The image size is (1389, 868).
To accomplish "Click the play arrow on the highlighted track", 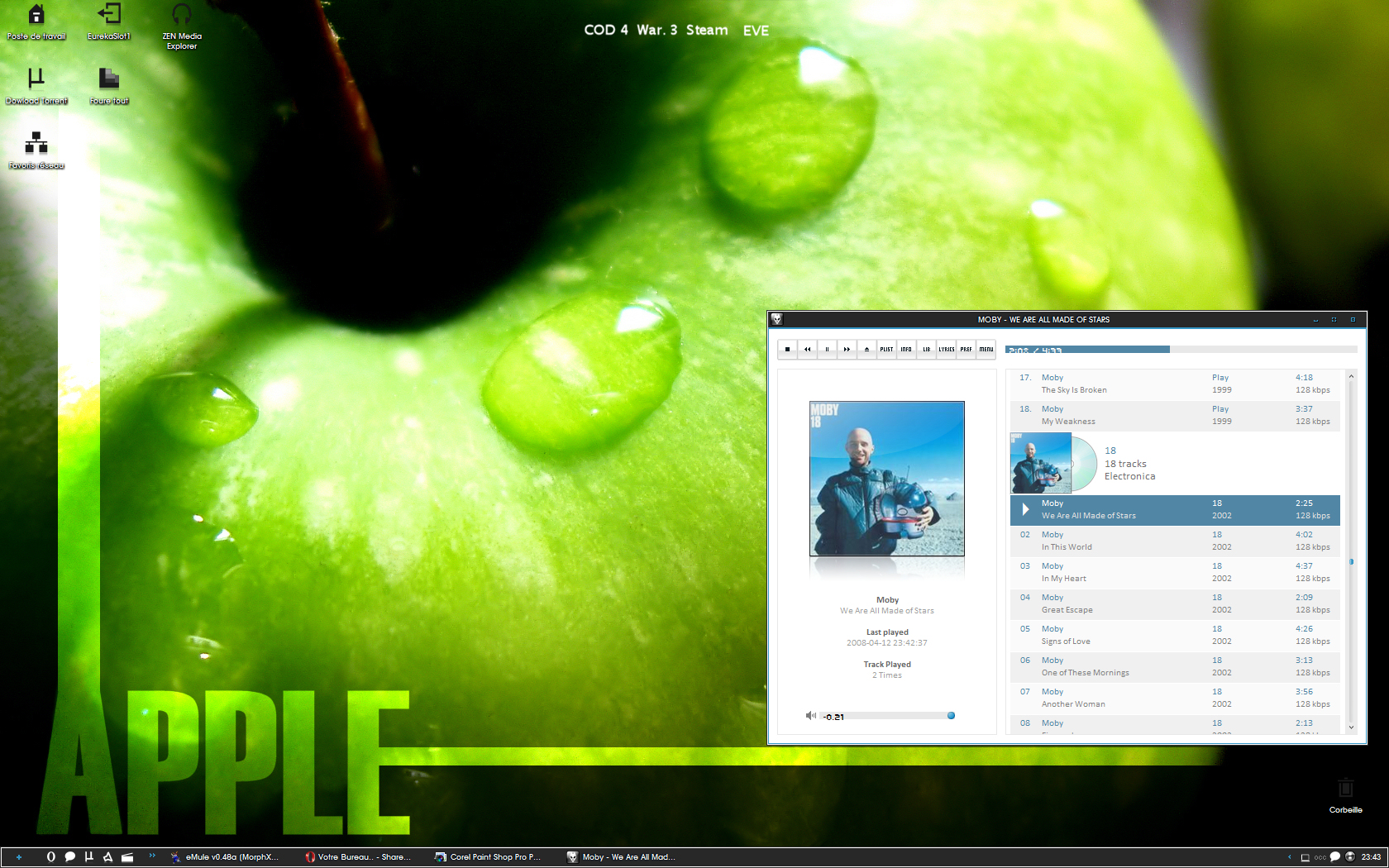I will tap(1025, 509).
